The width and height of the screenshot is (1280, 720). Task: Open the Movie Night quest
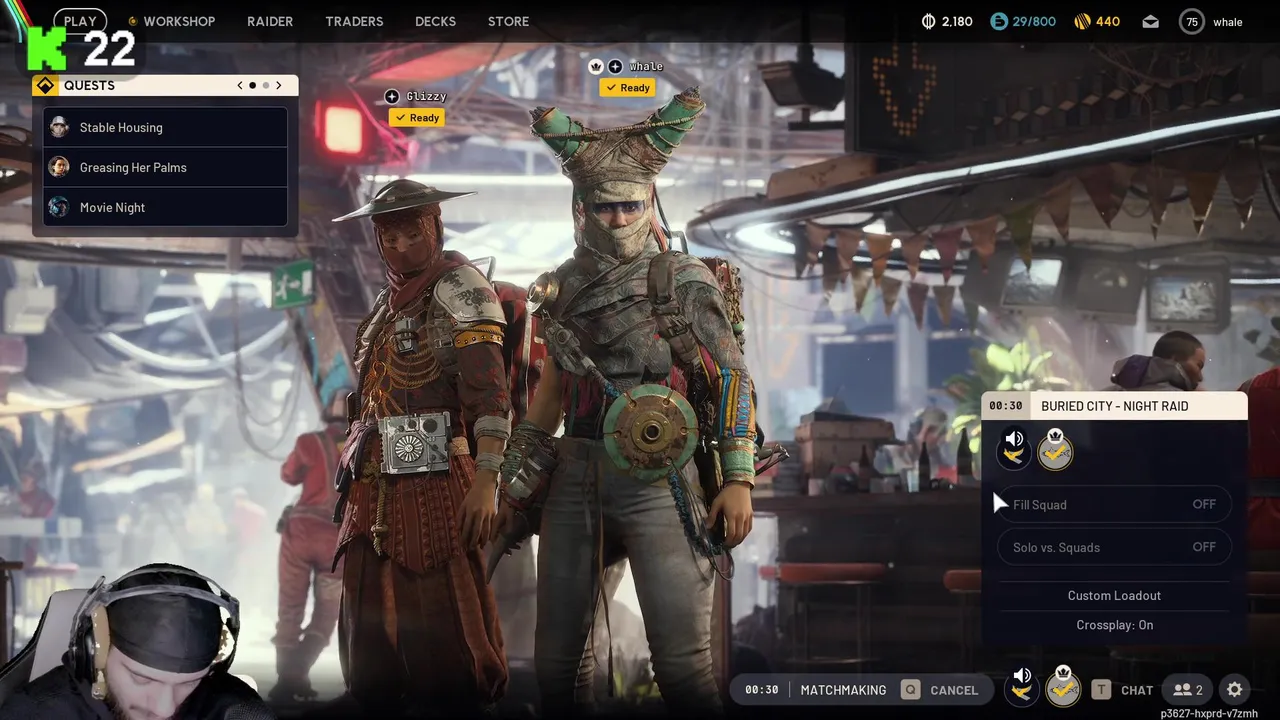pyautogui.click(x=166, y=207)
